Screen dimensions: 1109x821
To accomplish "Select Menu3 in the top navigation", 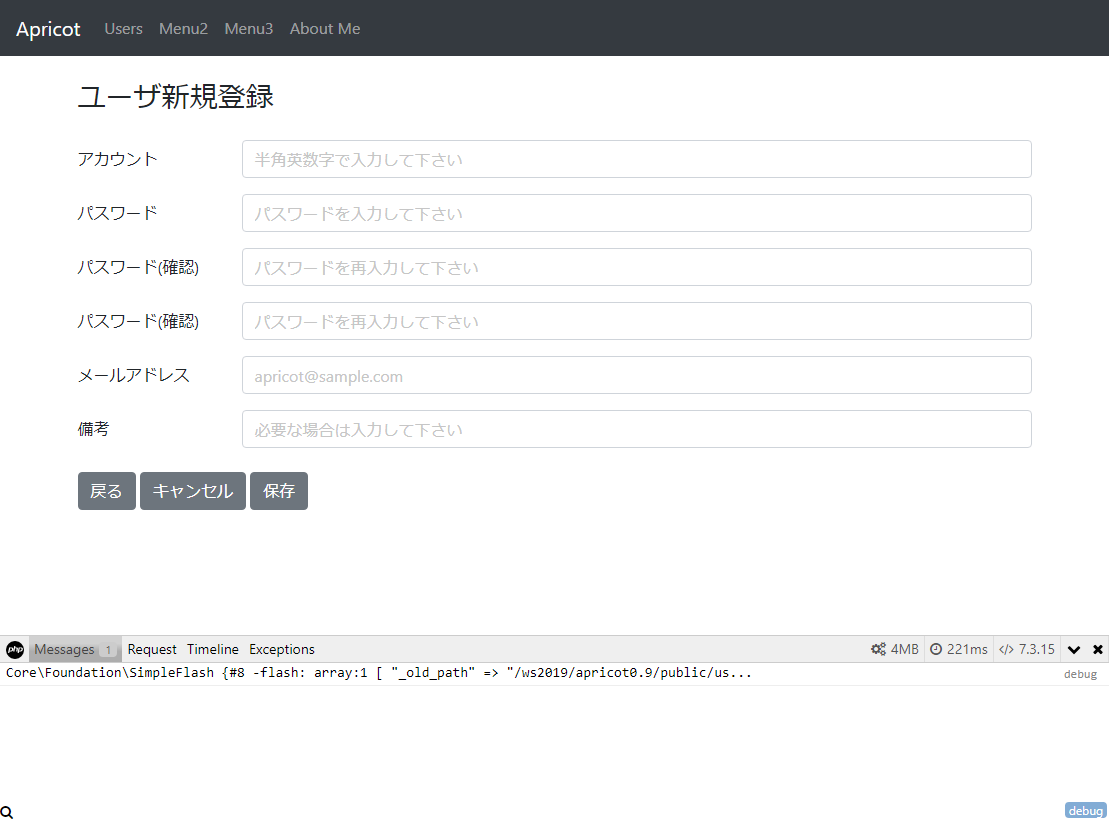I will [249, 29].
